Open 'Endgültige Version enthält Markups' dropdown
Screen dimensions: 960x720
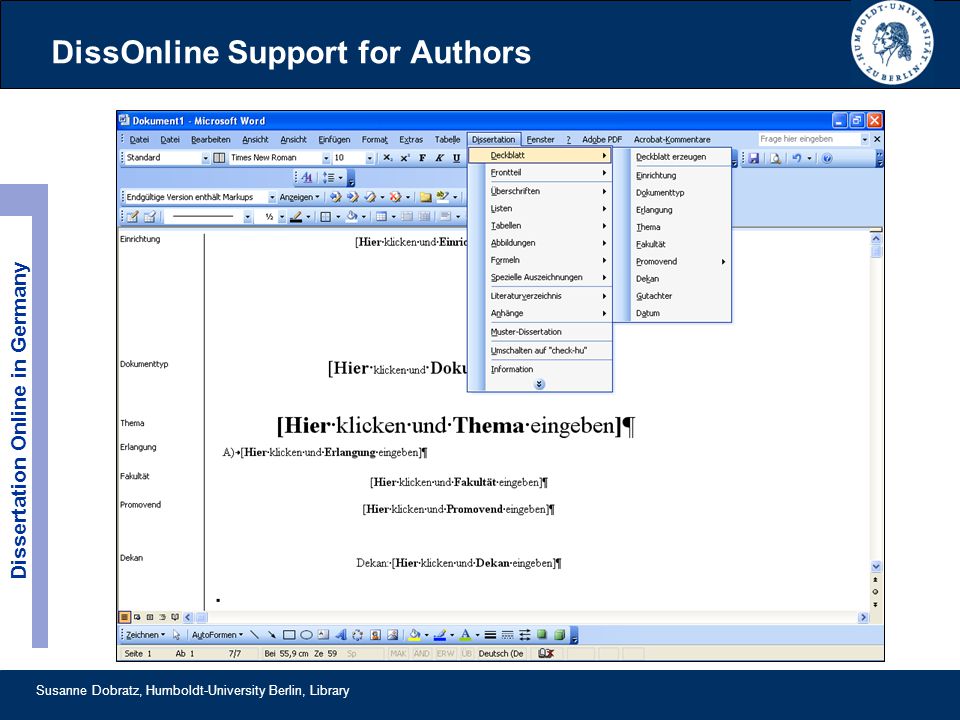point(272,197)
